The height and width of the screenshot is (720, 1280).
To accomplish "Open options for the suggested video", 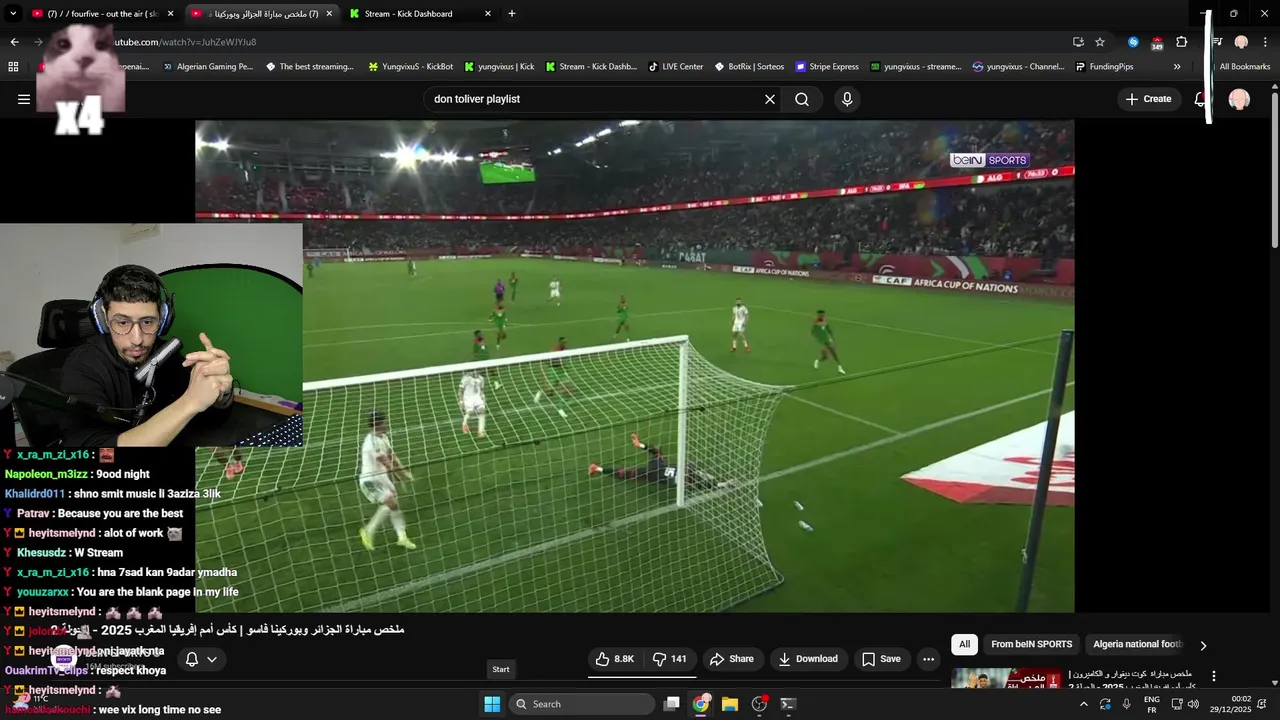I will pos(1214,677).
